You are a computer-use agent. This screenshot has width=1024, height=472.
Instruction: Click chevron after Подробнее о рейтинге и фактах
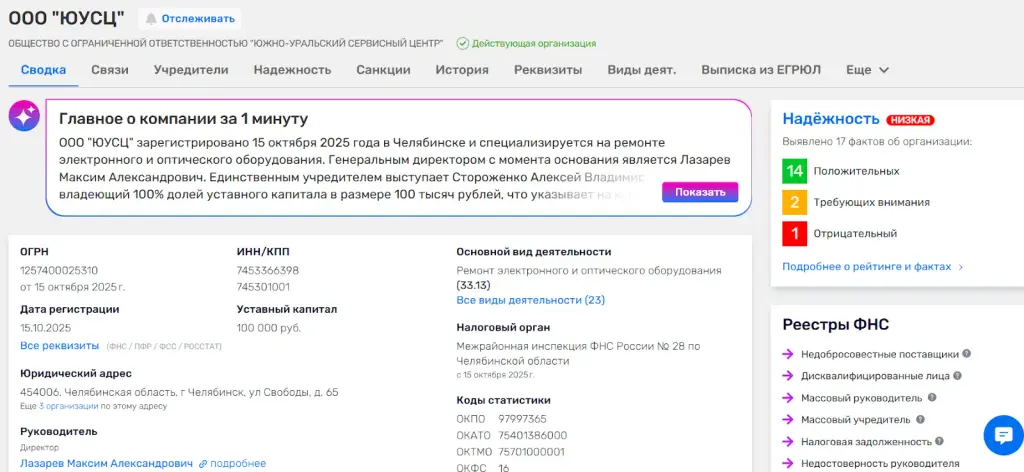(961, 267)
